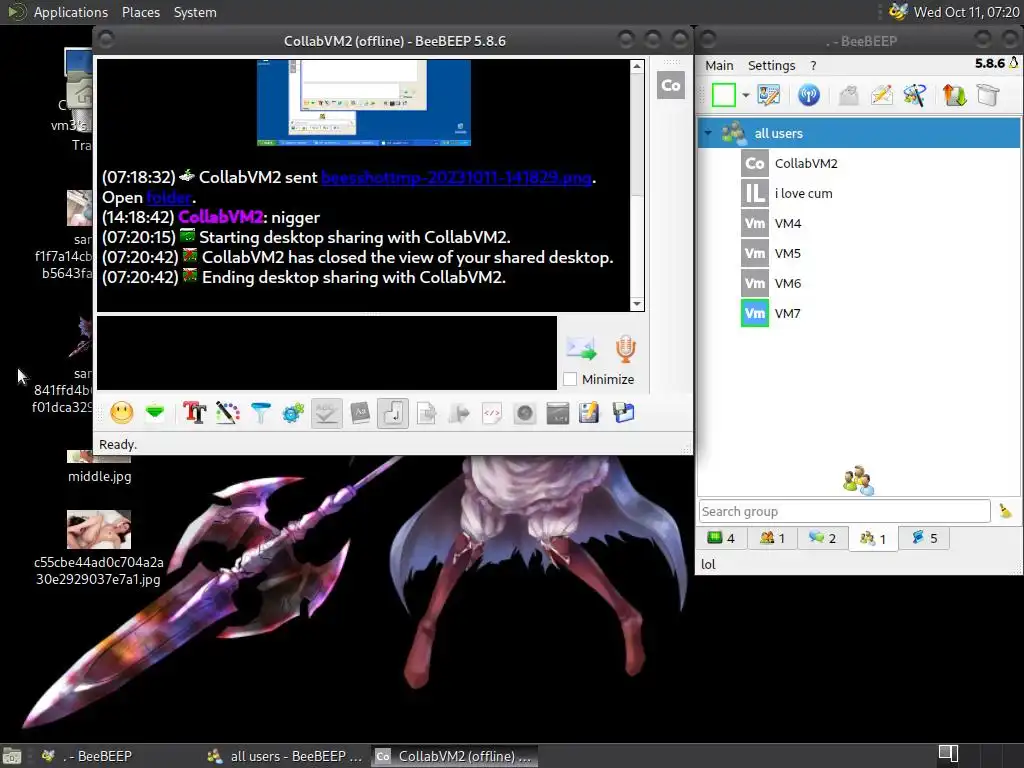Open the beesshottmp-20231011-141829.png link
1024x768 pixels.
(456, 177)
